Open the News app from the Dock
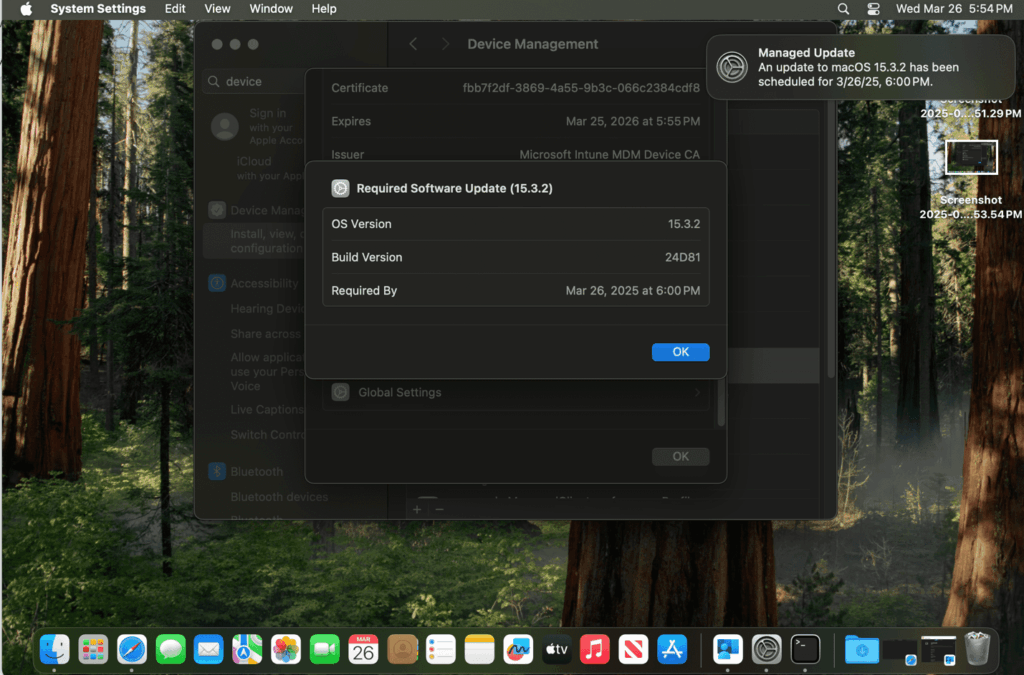The height and width of the screenshot is (675, 1024). [x=634, y=649]
